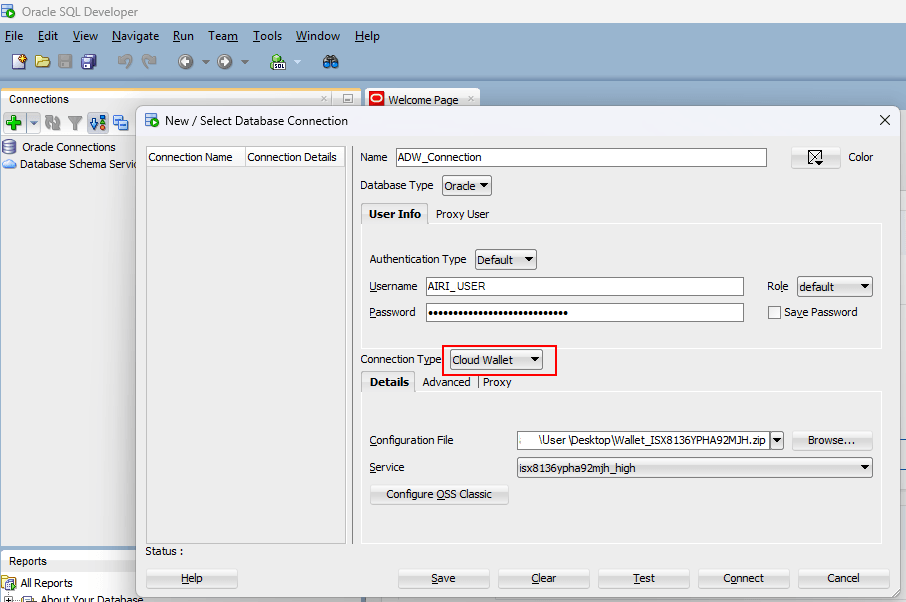Click the Browse button
906x602 pixels.
click(831, 440)
